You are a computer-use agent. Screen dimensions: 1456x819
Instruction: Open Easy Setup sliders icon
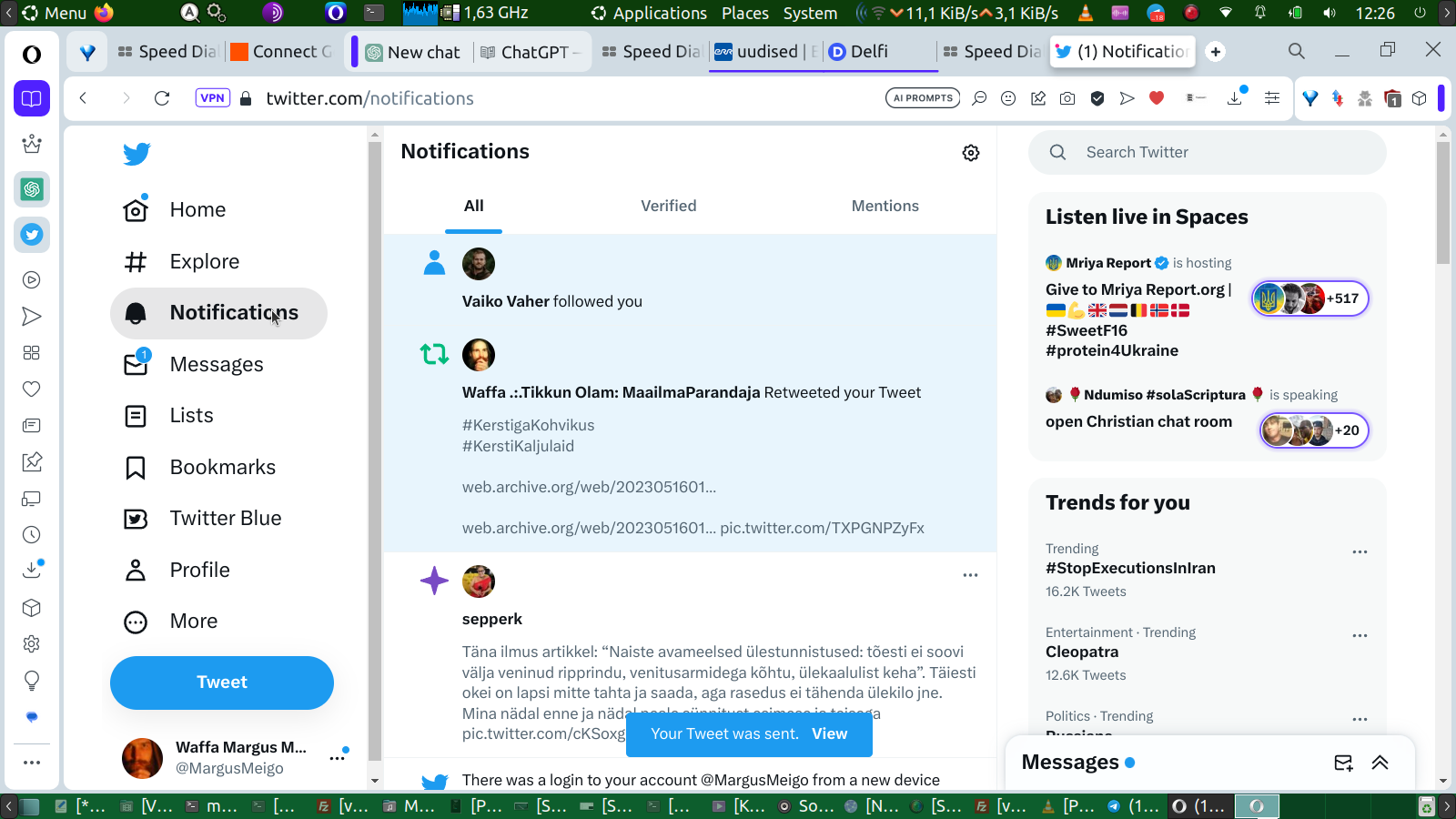coord(1272,98)
